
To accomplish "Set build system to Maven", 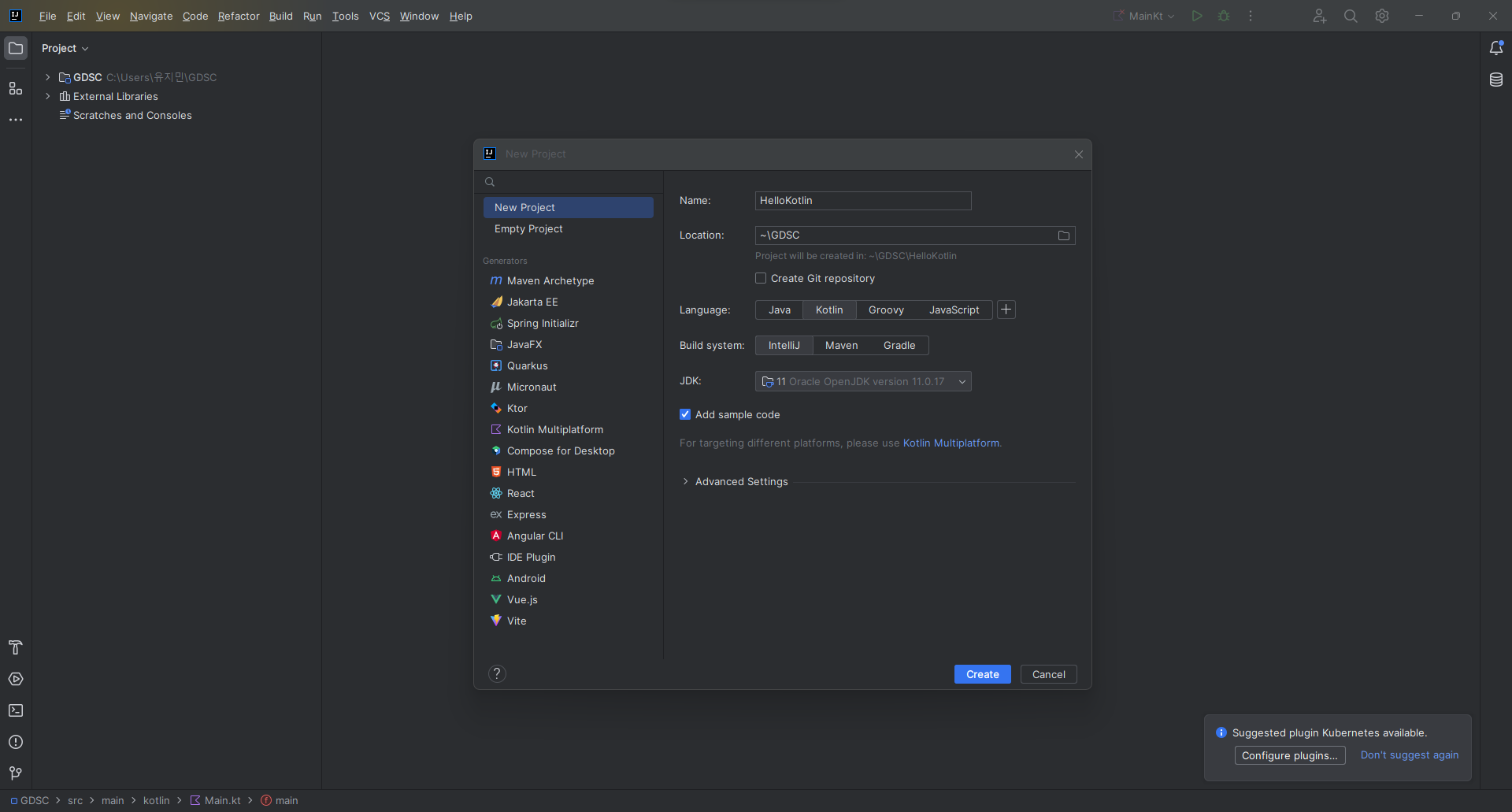I will (841, 345).
